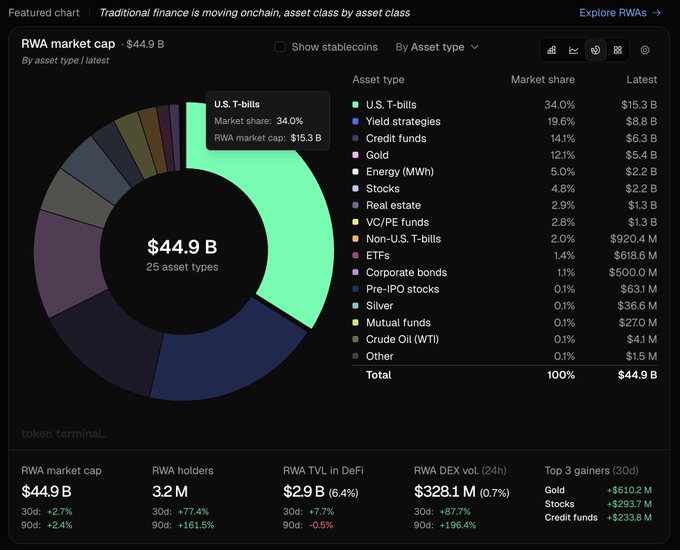Viewport: 680px width, 550px height.
Task: Select the Stocks legend label
Action: click(x=382, y=189)
